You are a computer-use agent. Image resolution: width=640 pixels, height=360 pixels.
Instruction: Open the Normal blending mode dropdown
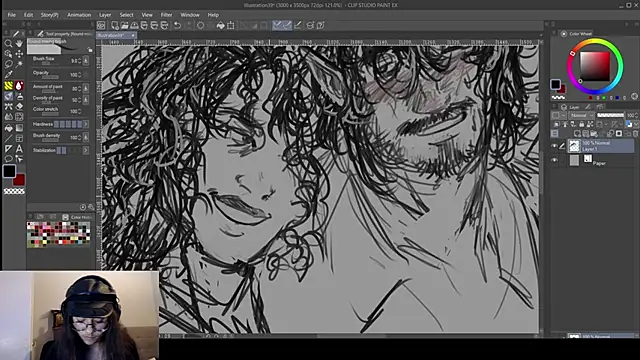tap(582, 116)
